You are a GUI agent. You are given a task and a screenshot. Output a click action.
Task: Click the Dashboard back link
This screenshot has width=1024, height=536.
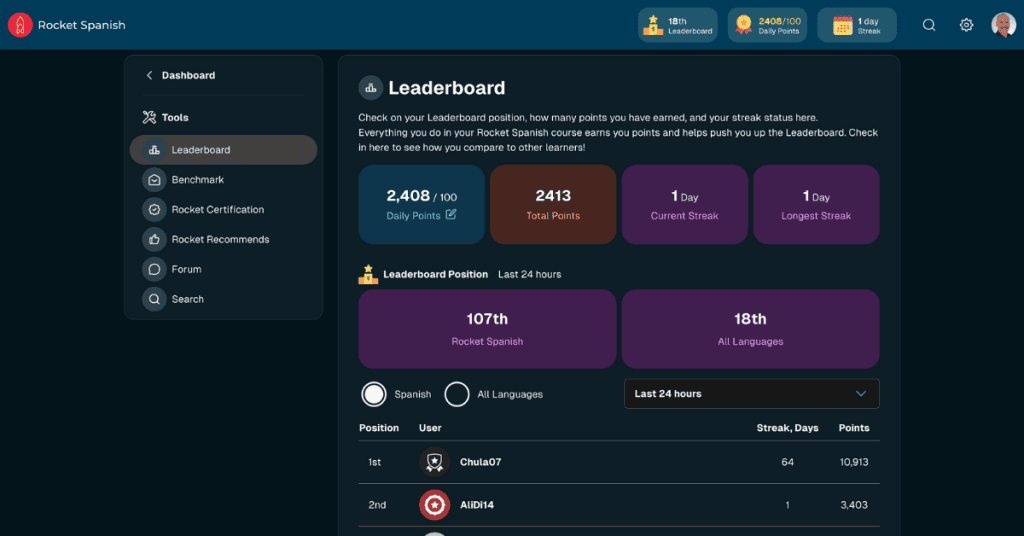[188, 75]
